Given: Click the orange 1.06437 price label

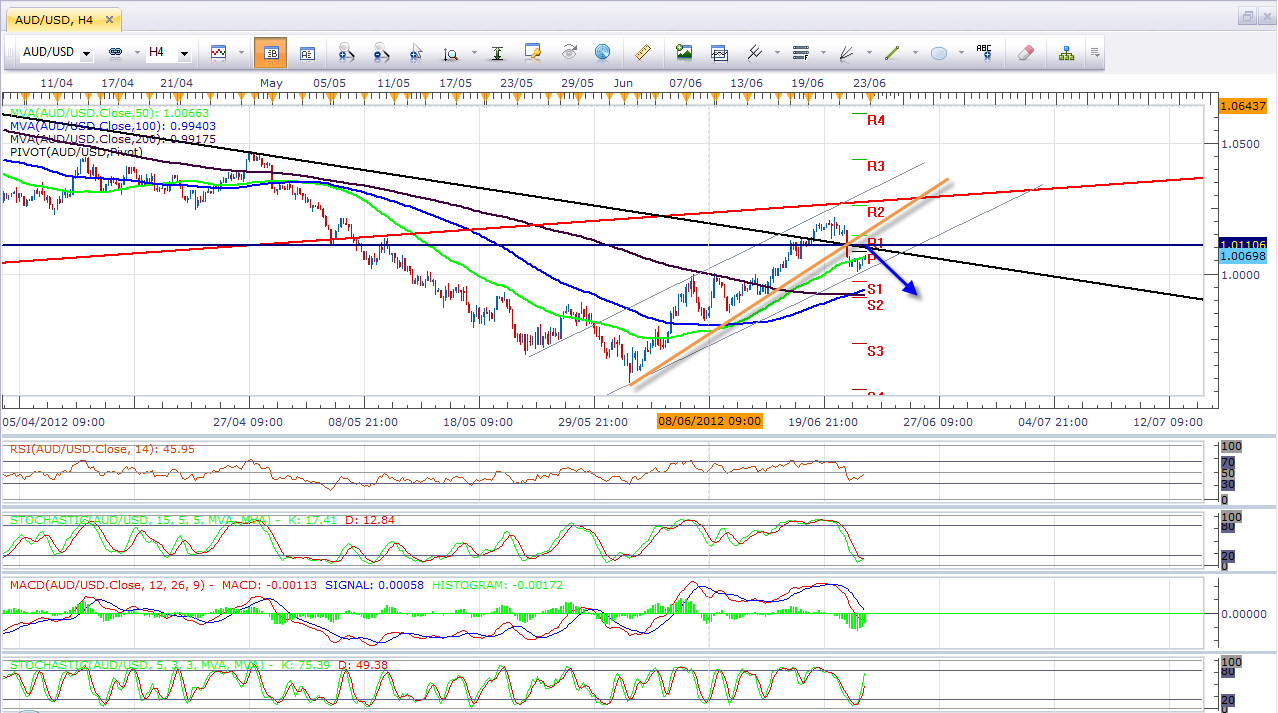Looking at the screenshot, I should tap(1242, 105).
